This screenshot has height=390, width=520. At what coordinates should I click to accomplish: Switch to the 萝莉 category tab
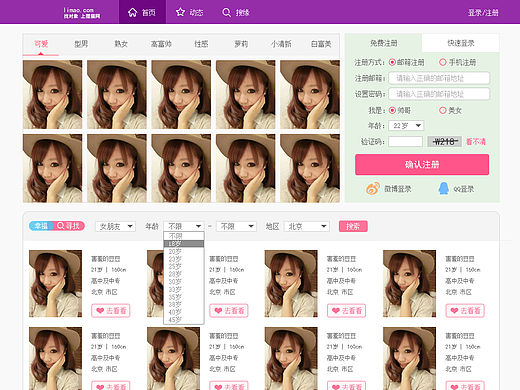tap(241, 44)
